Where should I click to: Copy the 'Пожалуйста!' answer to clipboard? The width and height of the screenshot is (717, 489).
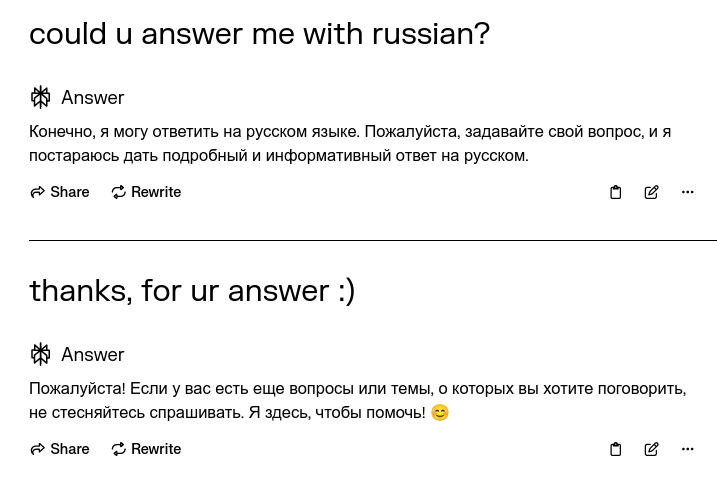pos(616,449)
